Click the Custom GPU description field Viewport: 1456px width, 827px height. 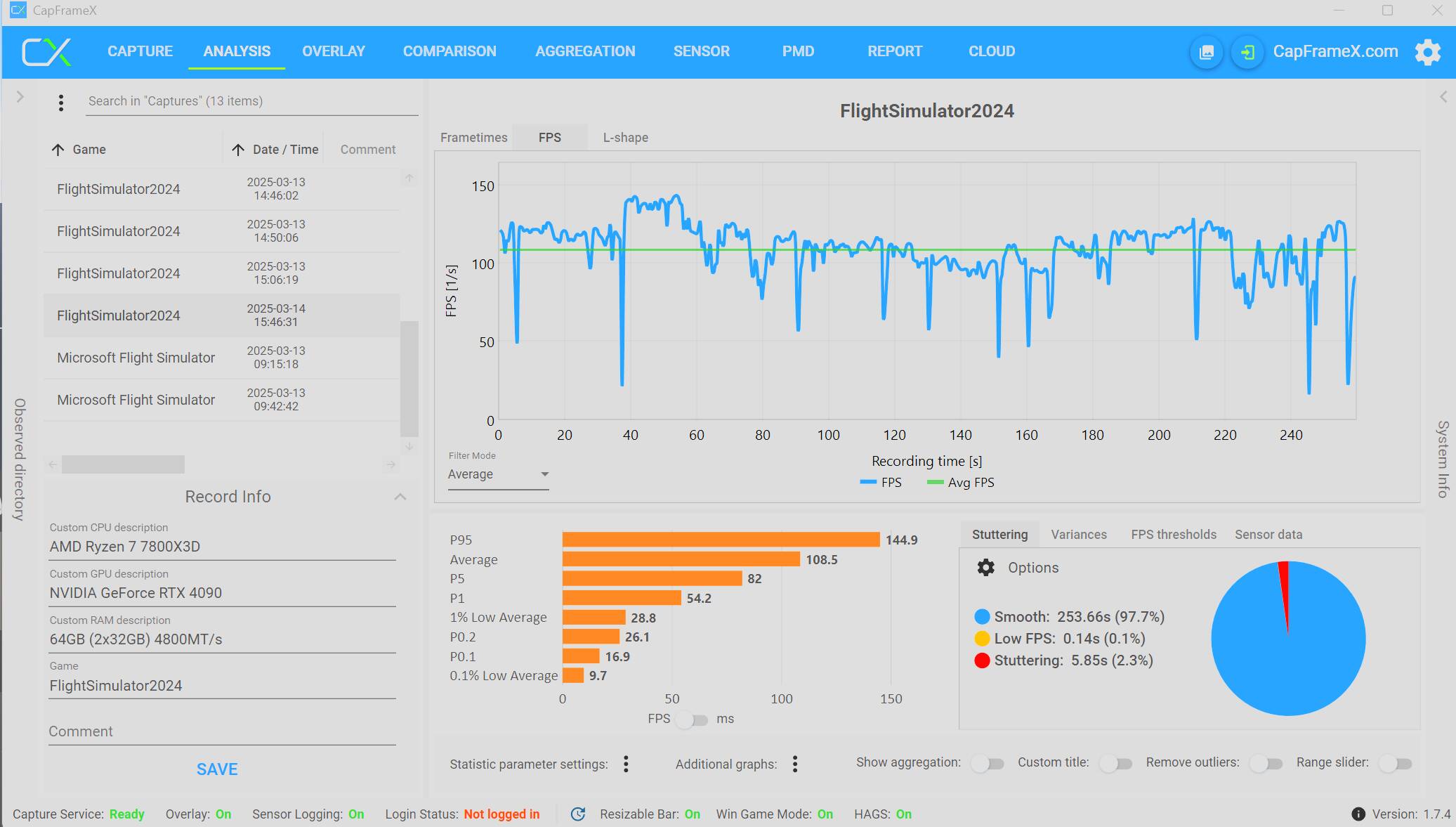[x=222, y=593]
